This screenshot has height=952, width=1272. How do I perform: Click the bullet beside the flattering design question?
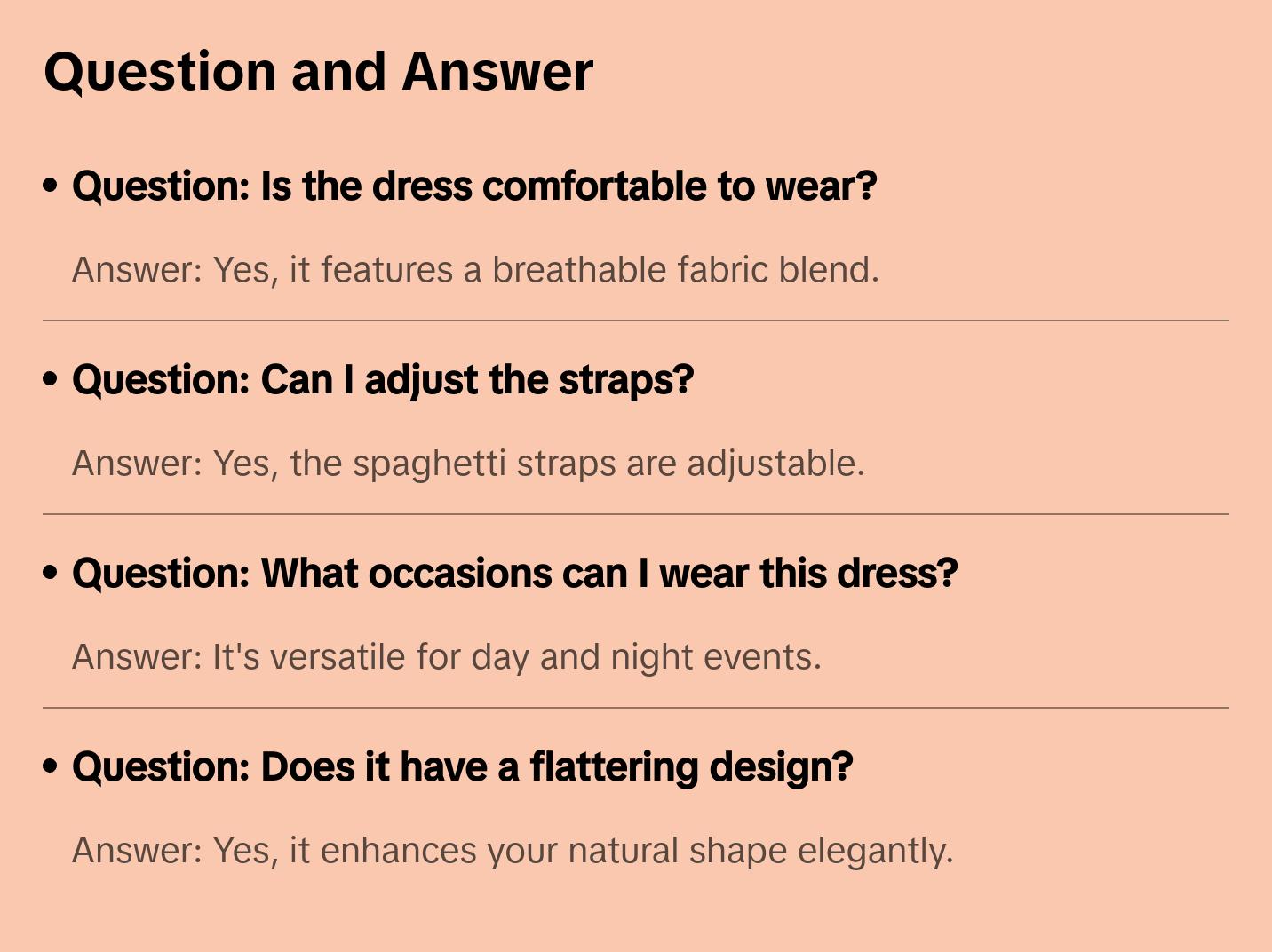[x=51, y=766]
